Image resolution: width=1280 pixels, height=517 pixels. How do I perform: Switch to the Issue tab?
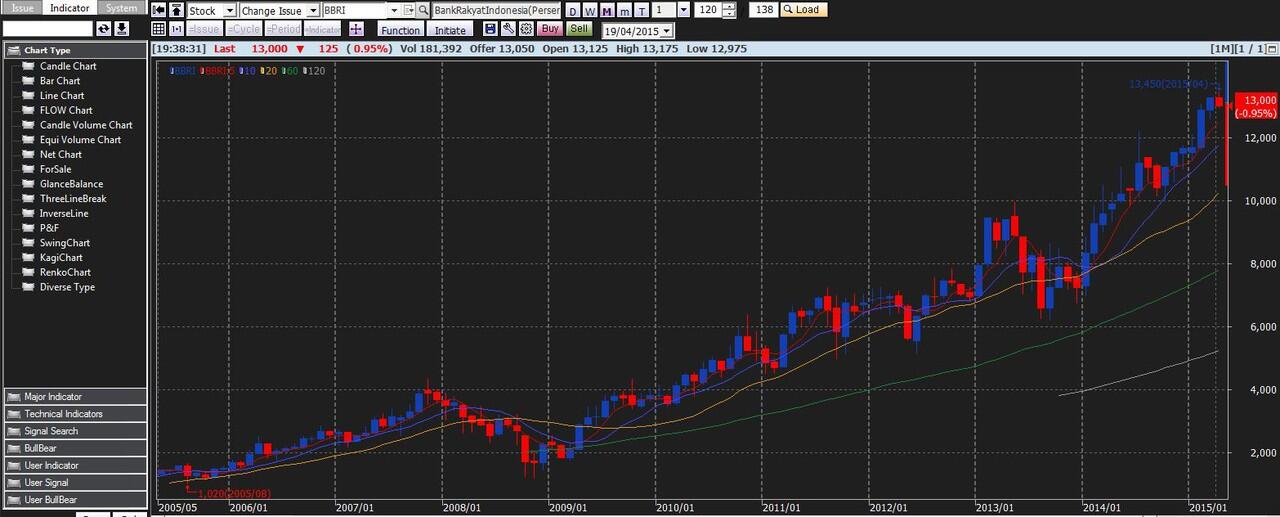(x=24, y=8)
